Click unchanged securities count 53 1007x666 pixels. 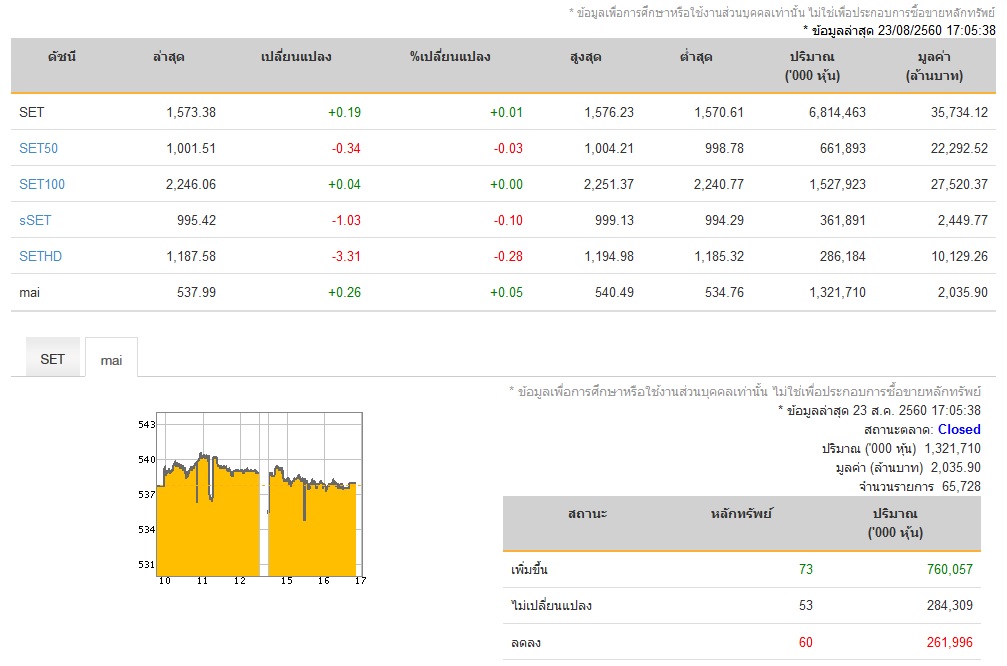(x=806, y=605)
